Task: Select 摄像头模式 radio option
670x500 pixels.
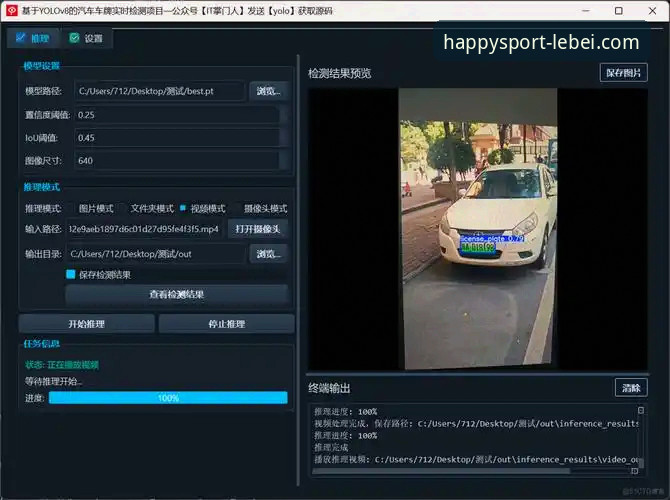Action: point(261,209)
